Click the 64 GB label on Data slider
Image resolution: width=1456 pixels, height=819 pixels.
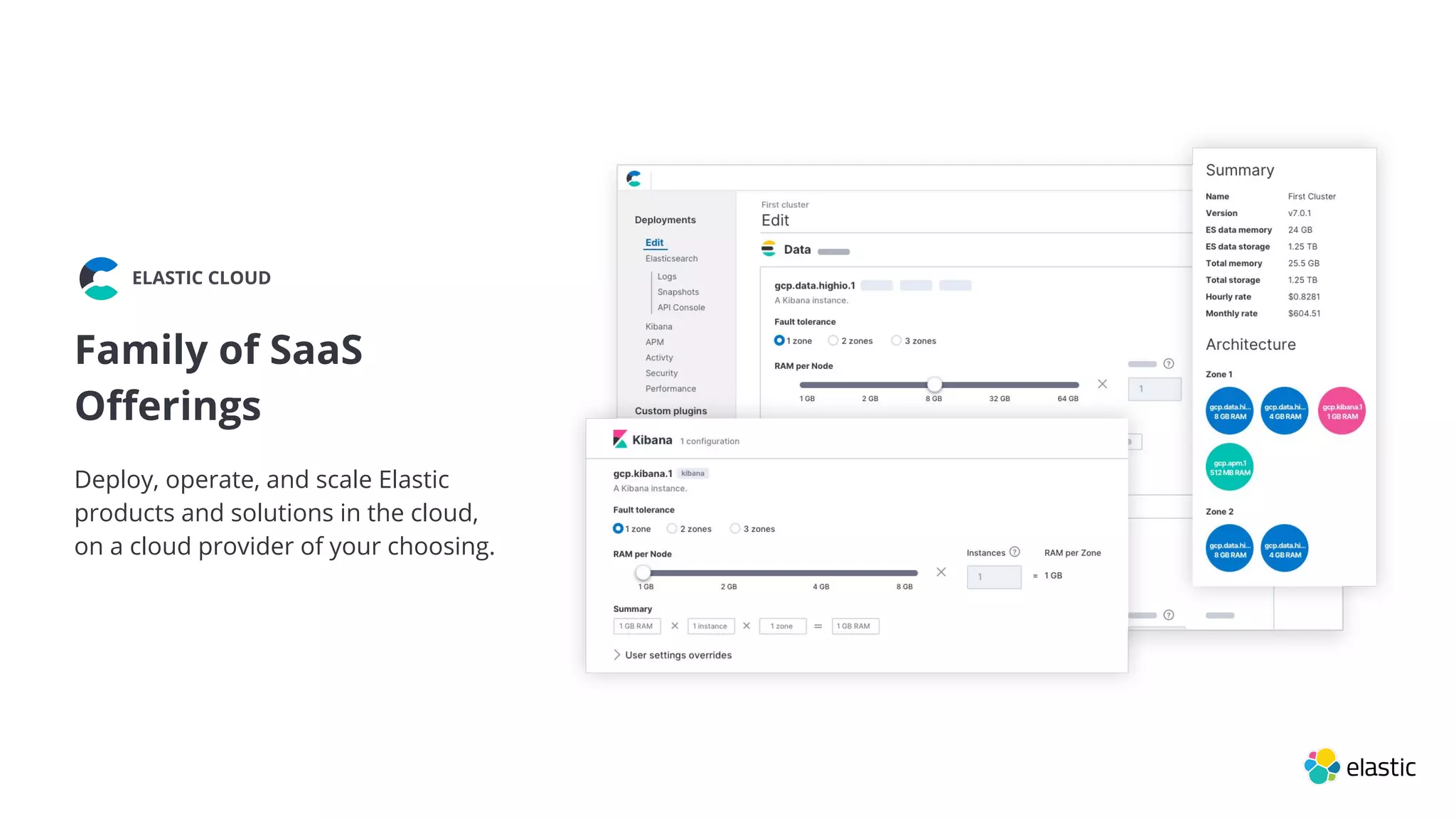coord(1068,399)
